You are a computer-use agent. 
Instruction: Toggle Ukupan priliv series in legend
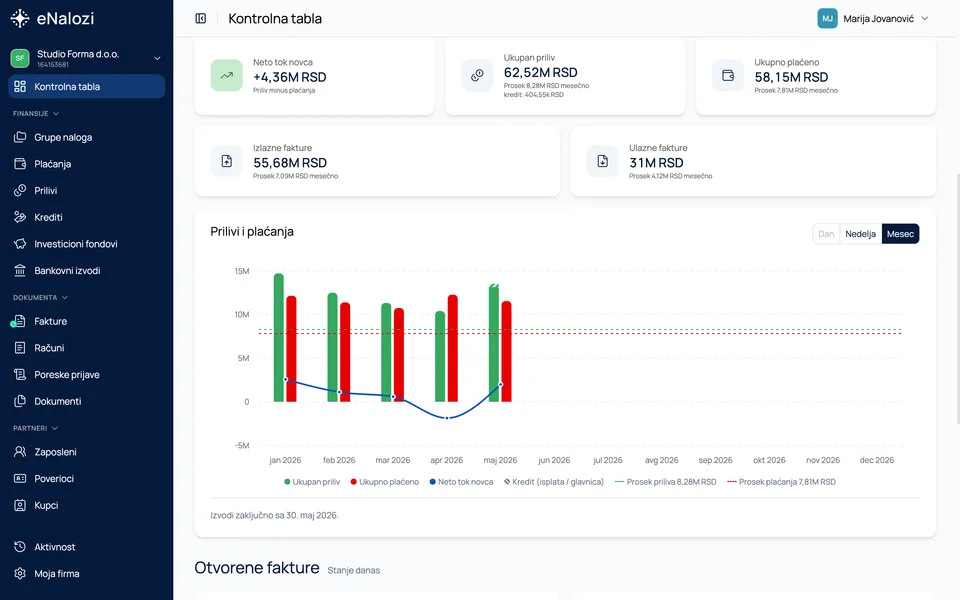tap(312, 482)
